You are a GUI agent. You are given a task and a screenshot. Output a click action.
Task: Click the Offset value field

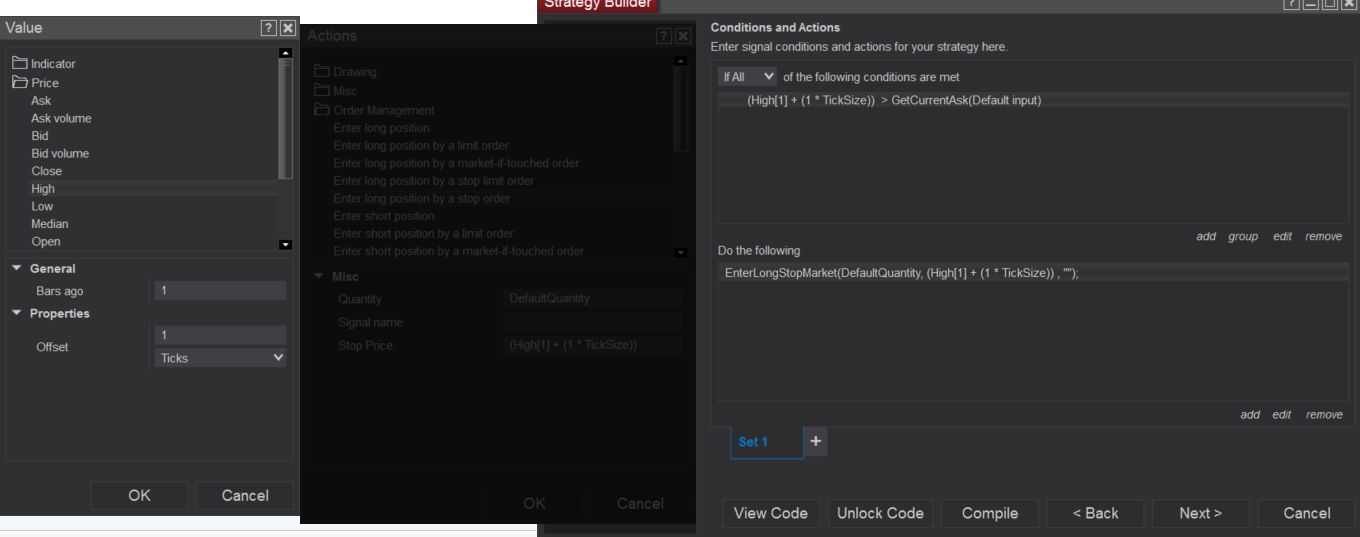[x=220, y=336]
